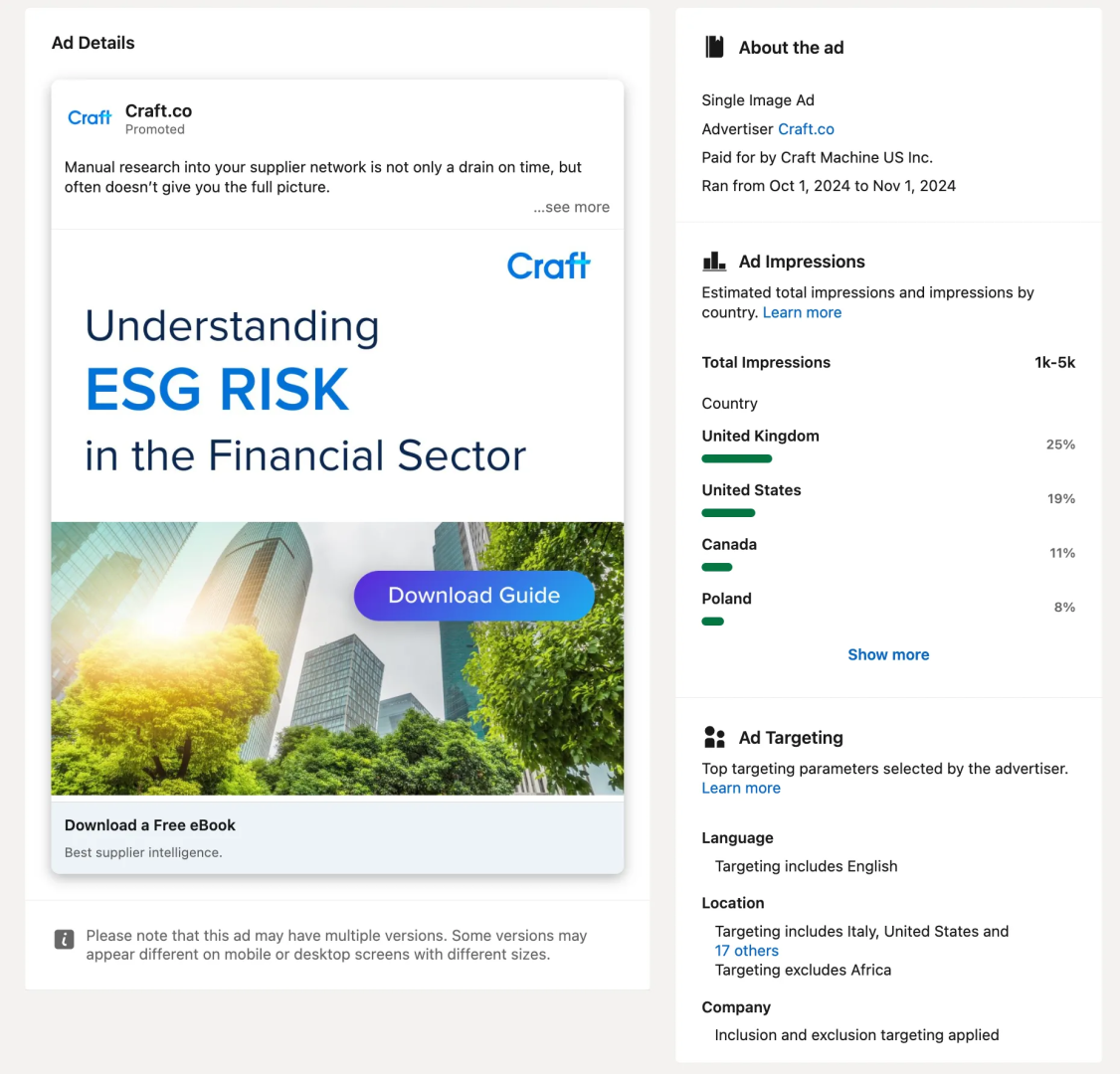The height and width of the screenshot is (1074, 1120).
Task: Click the 'Promoted' label
Action: point(155,129)
